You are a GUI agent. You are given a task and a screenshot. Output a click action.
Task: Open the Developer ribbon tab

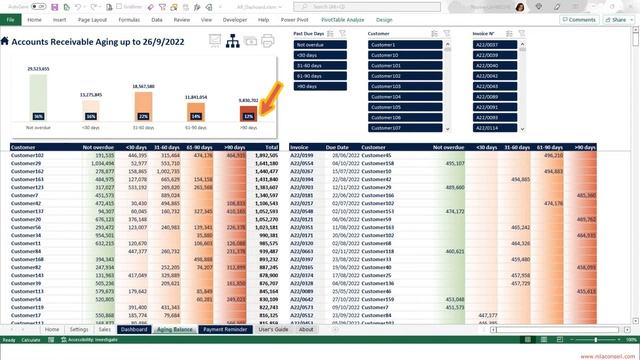click(235, 20)
